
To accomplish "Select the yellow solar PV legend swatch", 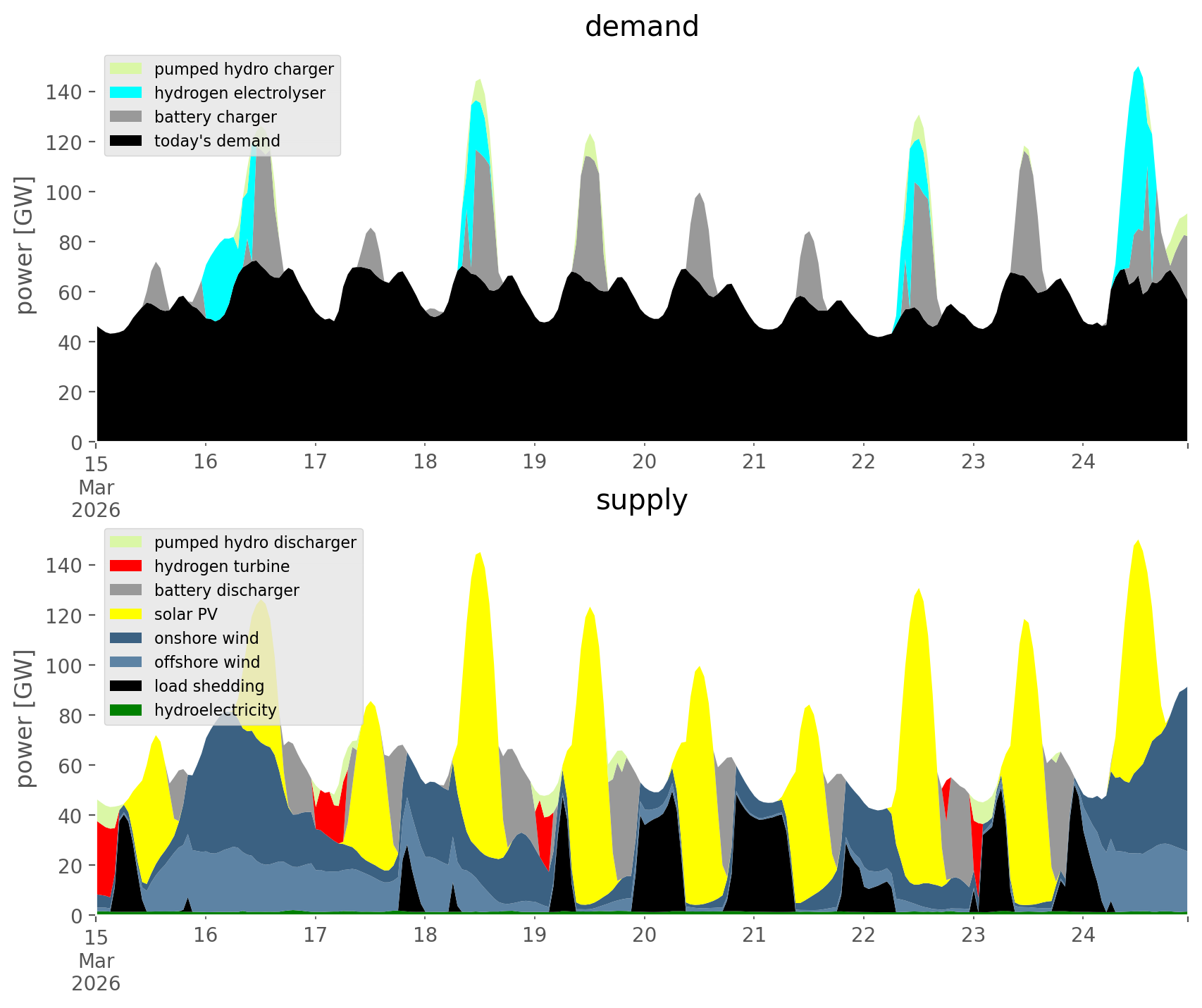I will click(x=126, y=614).
